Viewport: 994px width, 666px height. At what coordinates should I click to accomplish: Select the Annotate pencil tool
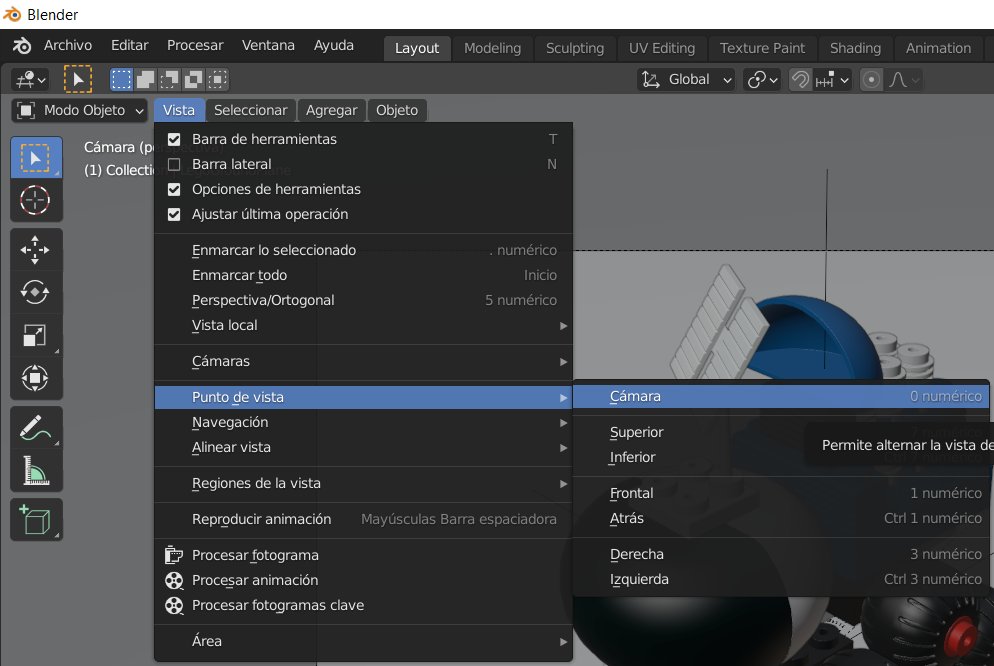[36, 428]
